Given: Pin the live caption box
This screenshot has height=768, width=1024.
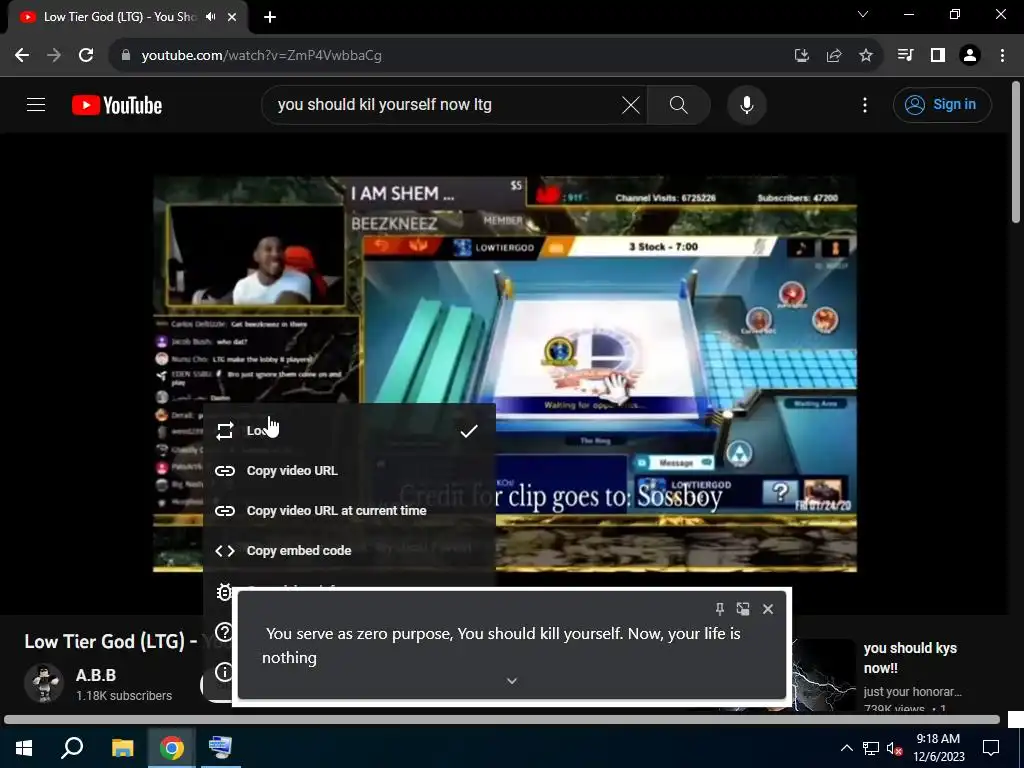Looking at the screenshot, I should pos(720,609).
